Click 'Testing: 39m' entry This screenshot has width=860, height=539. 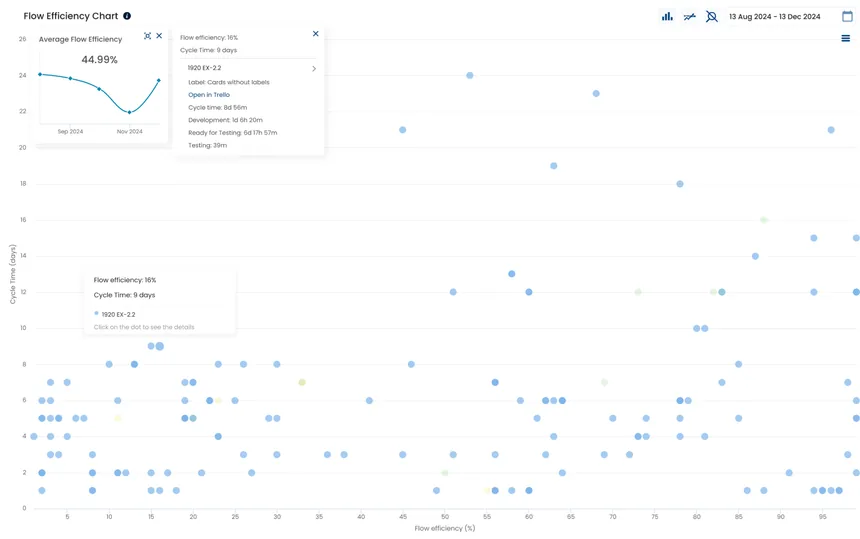point(207,145)
